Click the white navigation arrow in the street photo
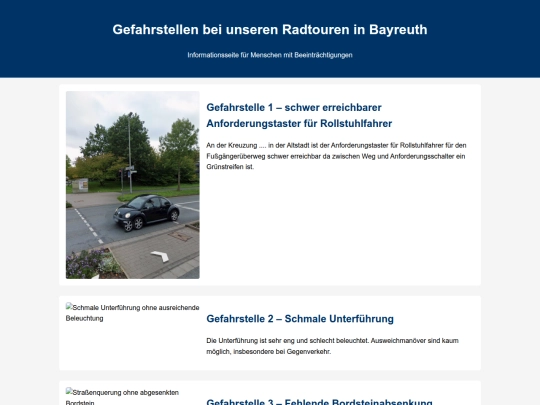 pos(160,256)
